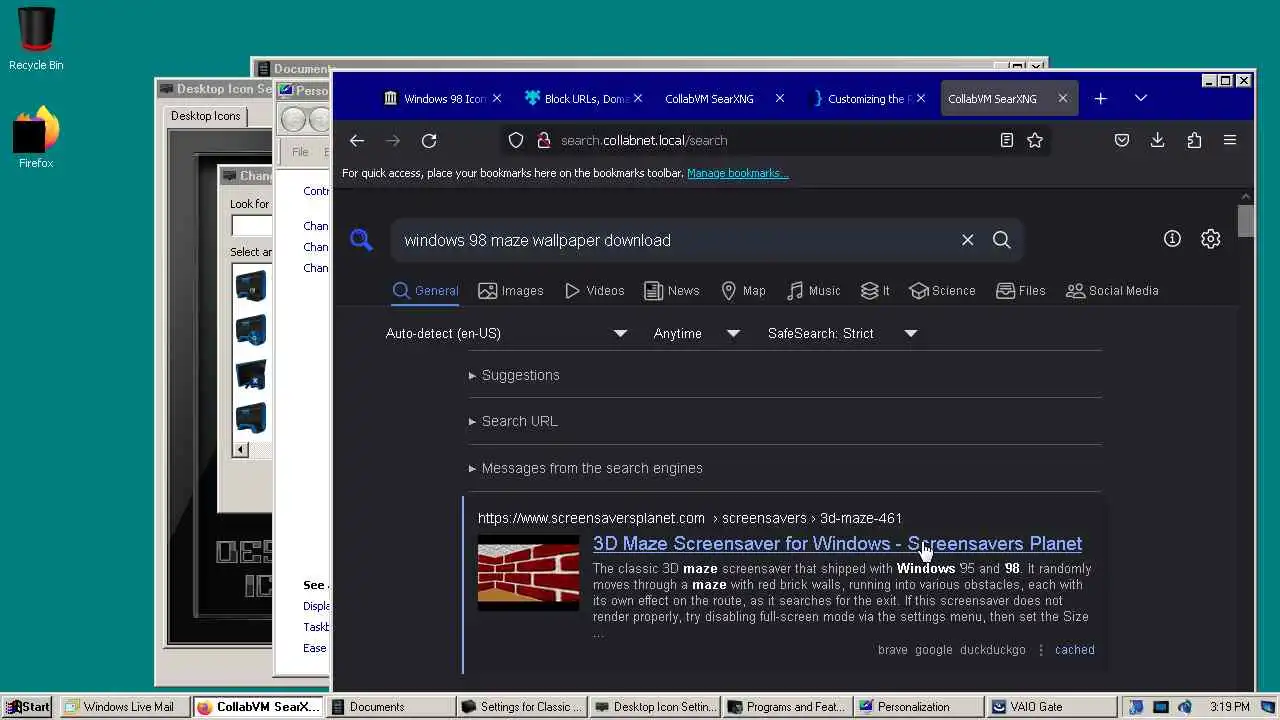Click the address bar URL field
The height and width of the screenshot is (720, 1280).
774,141
